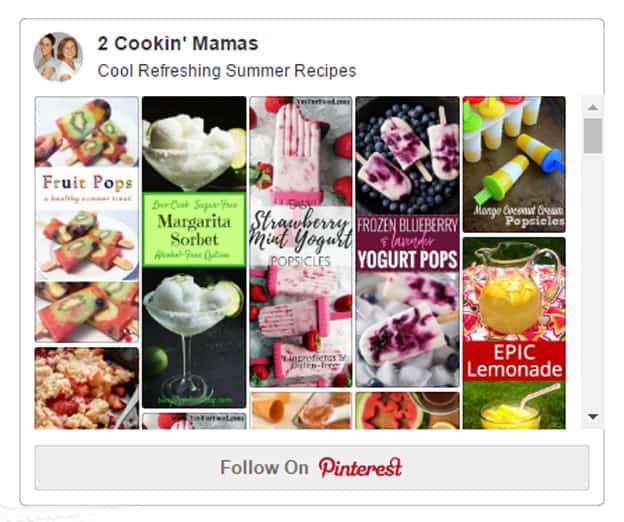Open the ice cream cone pin

[x=301, y=411]
